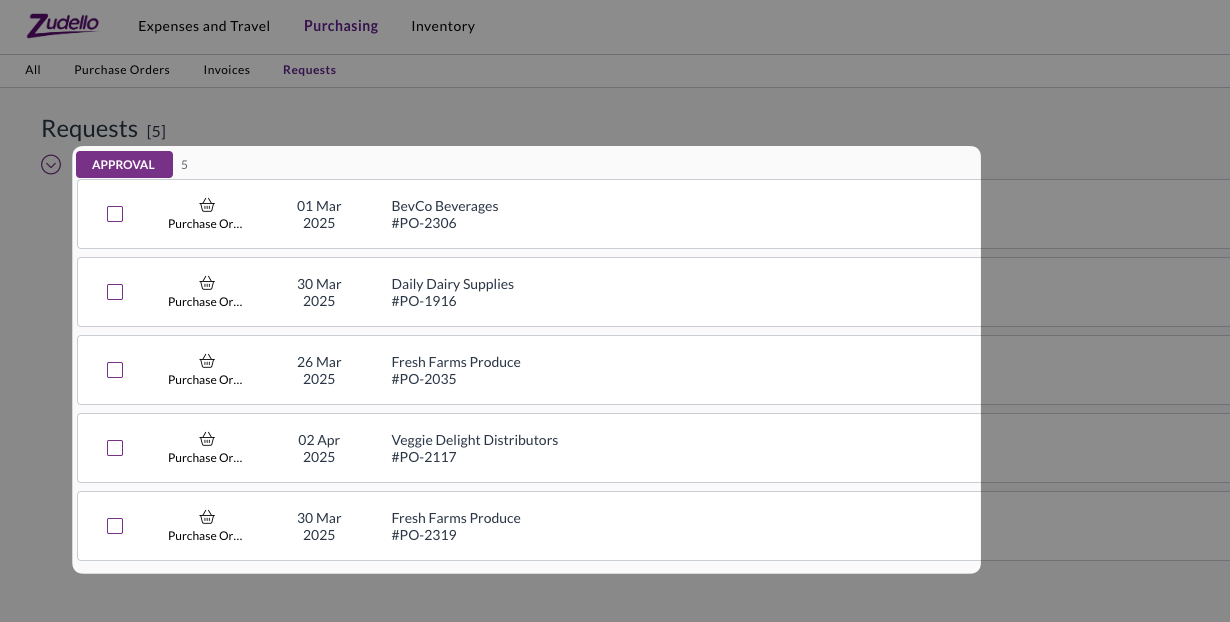Tick checkbox for BevCo Beverages #PO-2306
1230x622 pixels.
[x=115, y=214]
